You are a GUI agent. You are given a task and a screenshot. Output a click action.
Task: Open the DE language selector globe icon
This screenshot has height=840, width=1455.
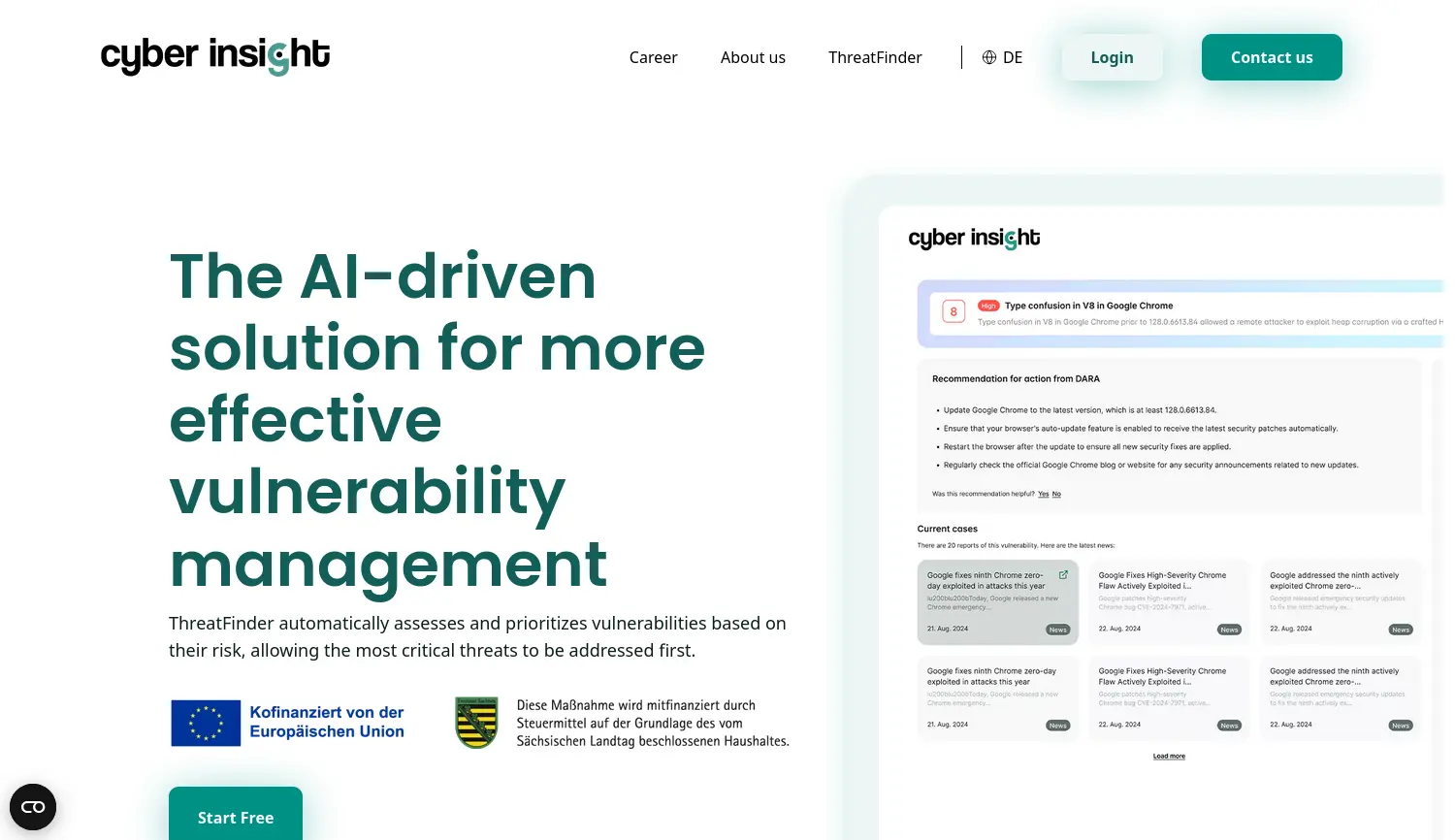(987, 57)
